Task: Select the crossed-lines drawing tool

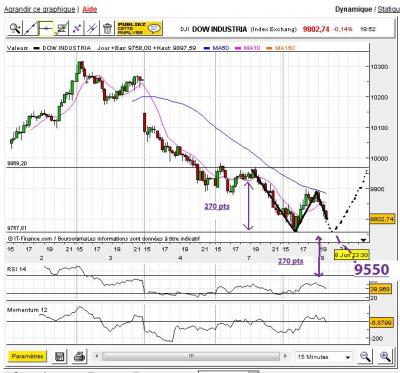Action: click(x=77, y=28)
